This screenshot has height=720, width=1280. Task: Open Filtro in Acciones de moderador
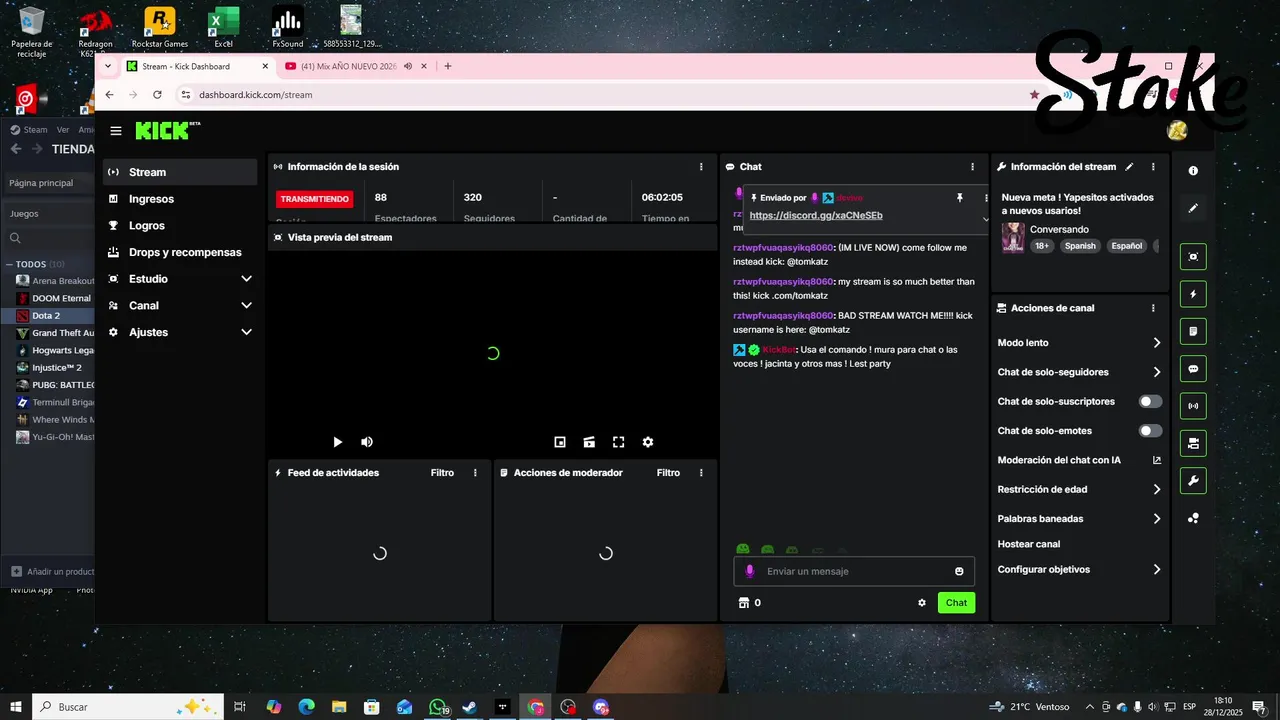[x=668, y=473]
